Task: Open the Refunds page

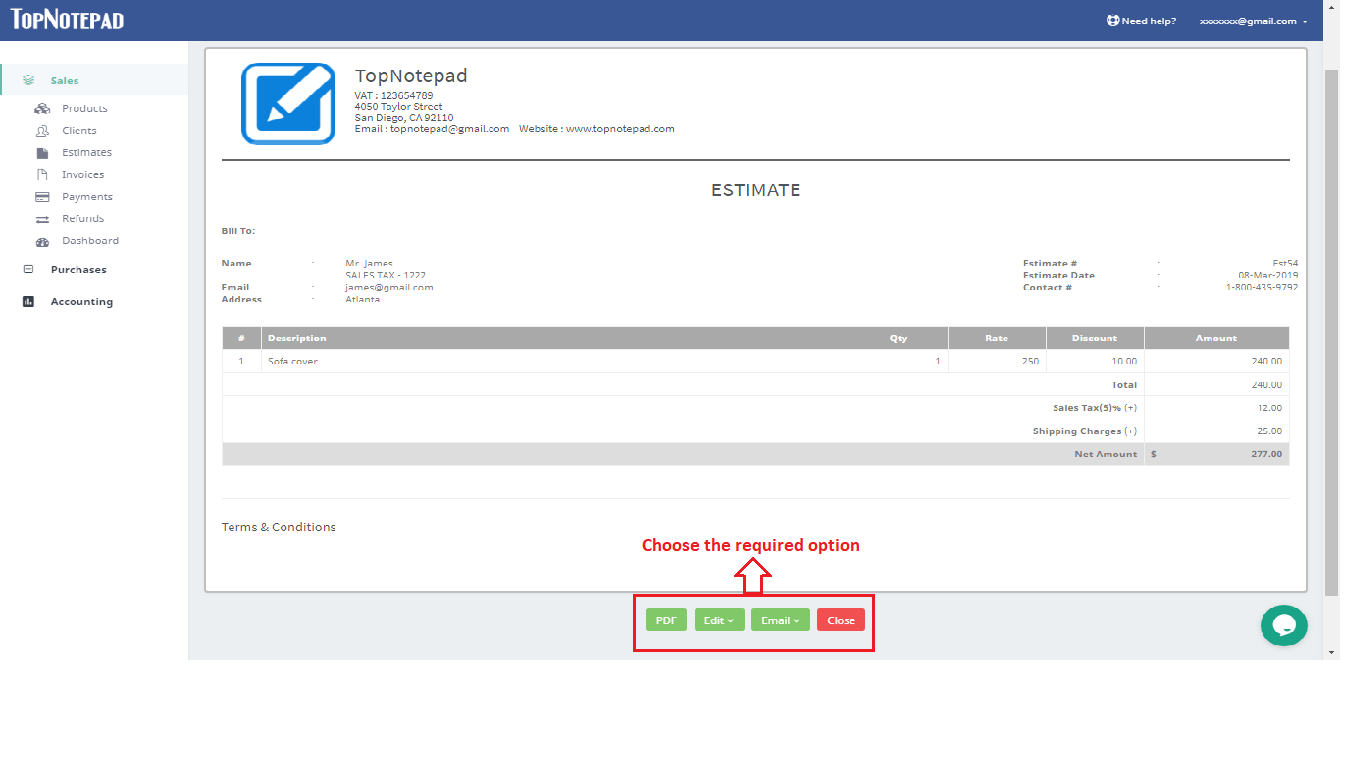Action: 83,219
